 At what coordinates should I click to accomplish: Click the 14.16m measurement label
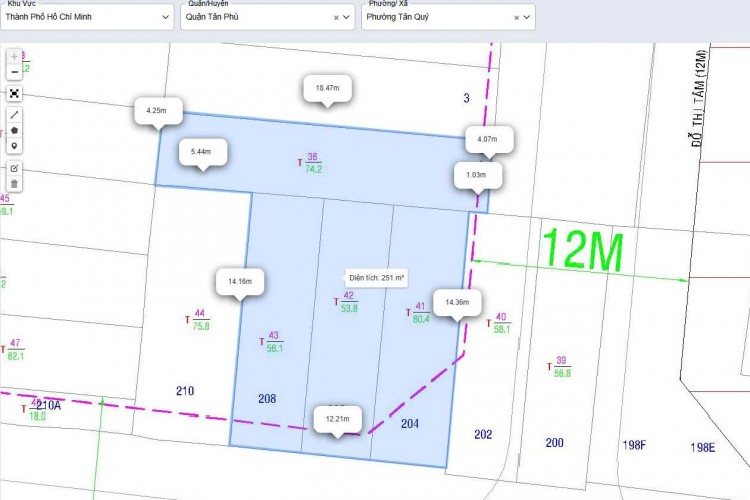click(240, 281)
